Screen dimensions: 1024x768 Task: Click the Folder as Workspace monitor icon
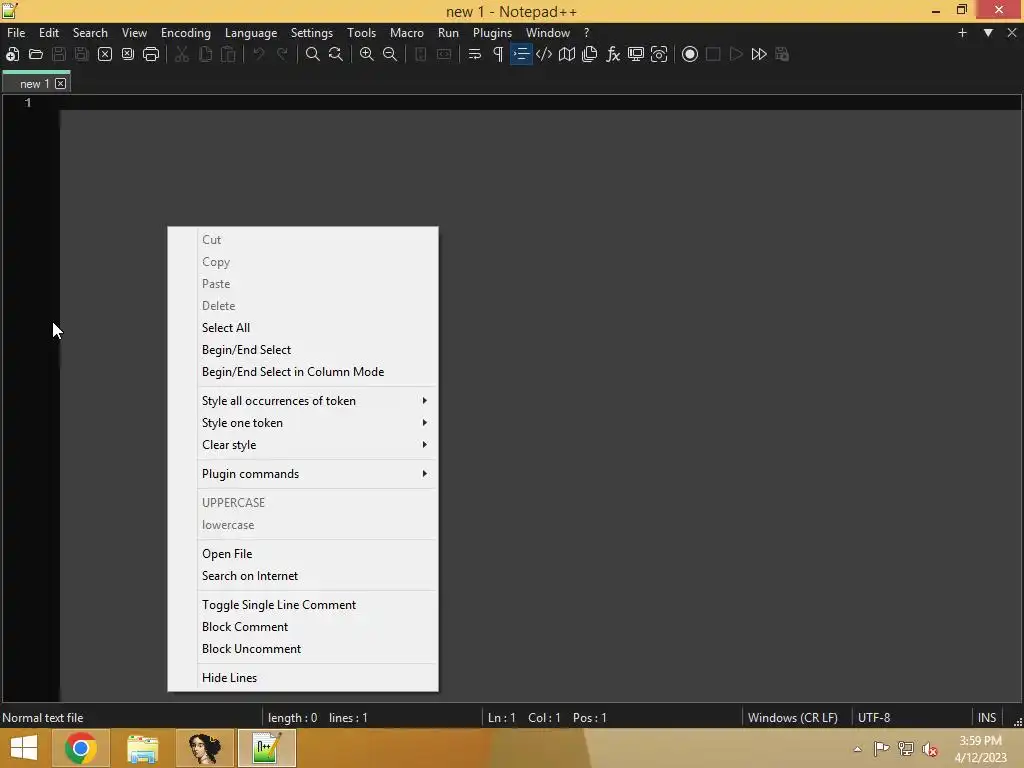[x=636, y=54]
